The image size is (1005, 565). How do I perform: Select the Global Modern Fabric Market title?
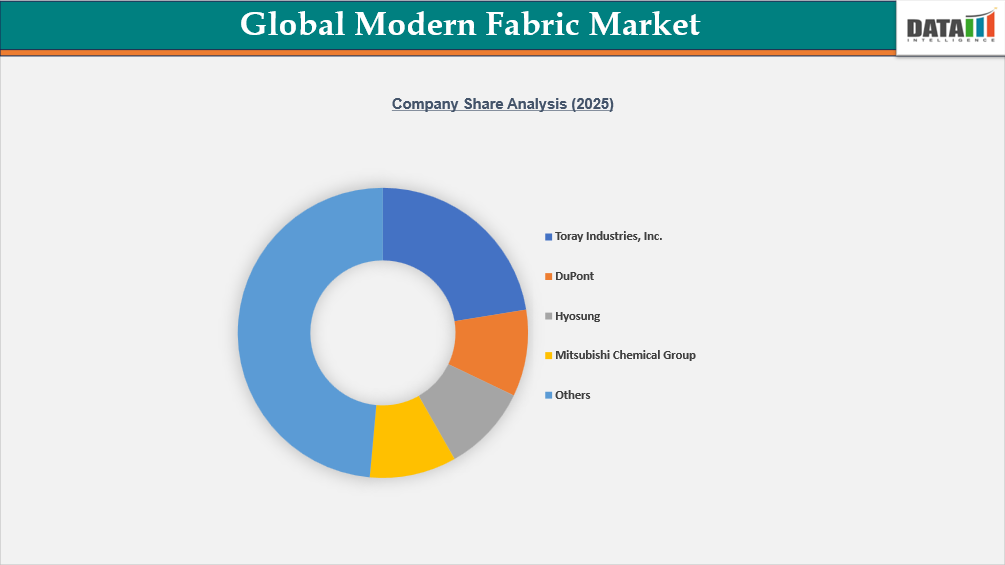pos(470,24)
